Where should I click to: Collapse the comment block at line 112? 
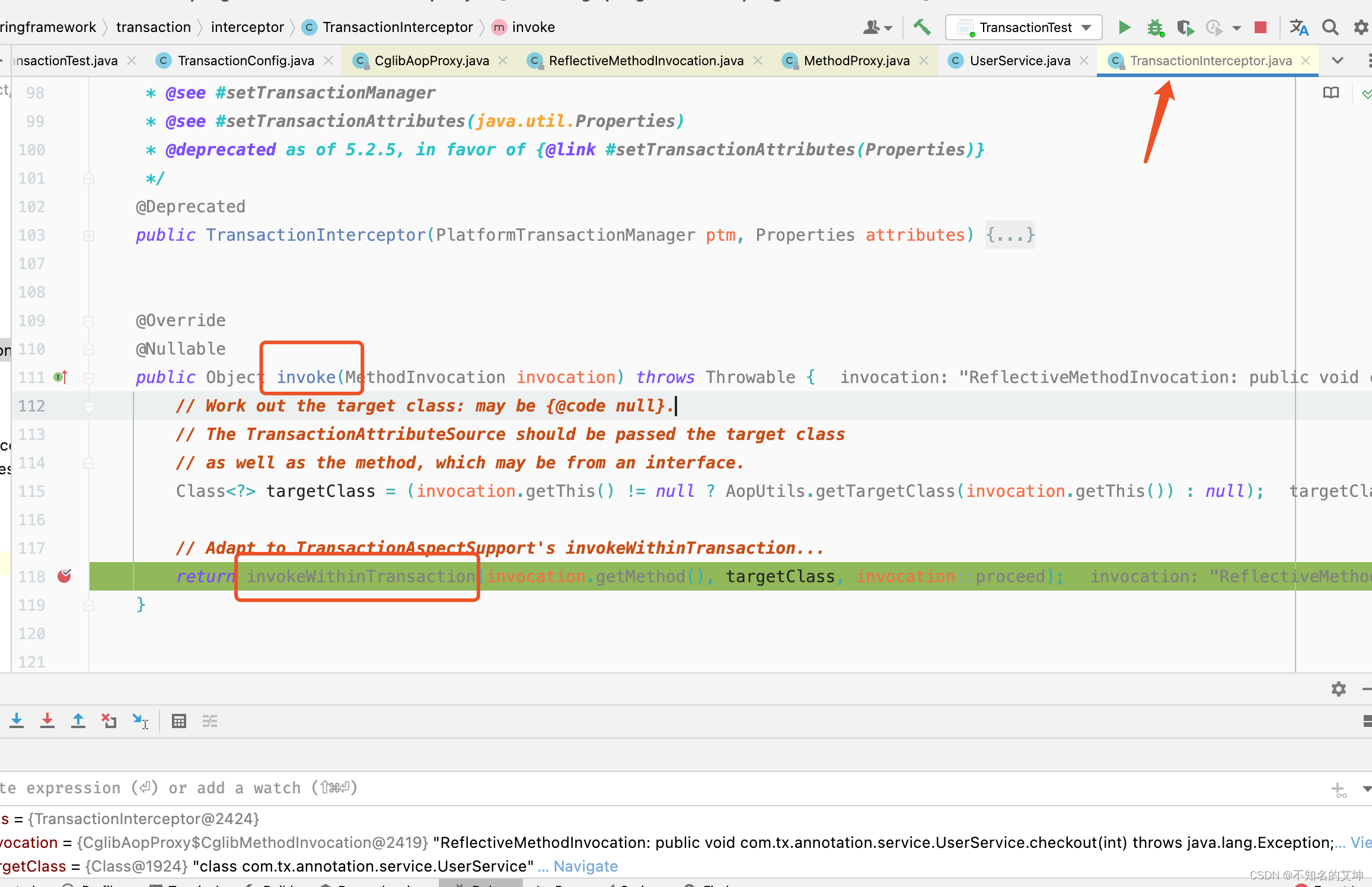tap(89, 406)
